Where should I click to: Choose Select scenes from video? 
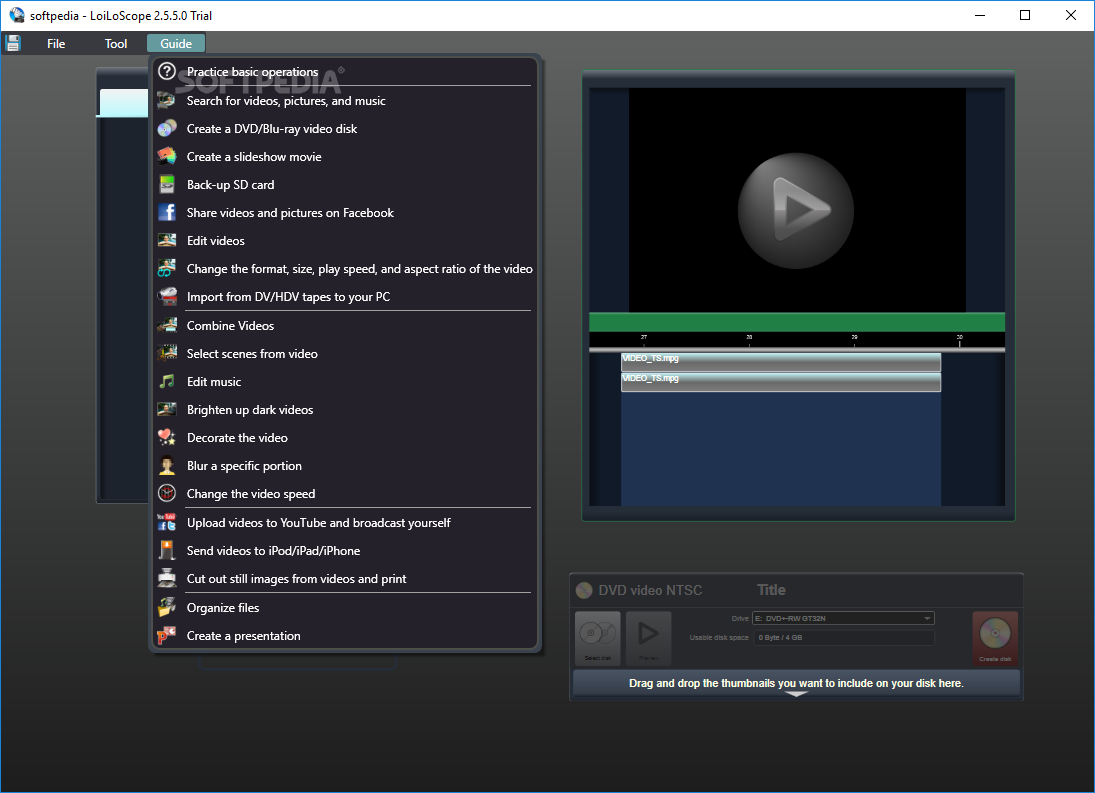coord(252,353)
